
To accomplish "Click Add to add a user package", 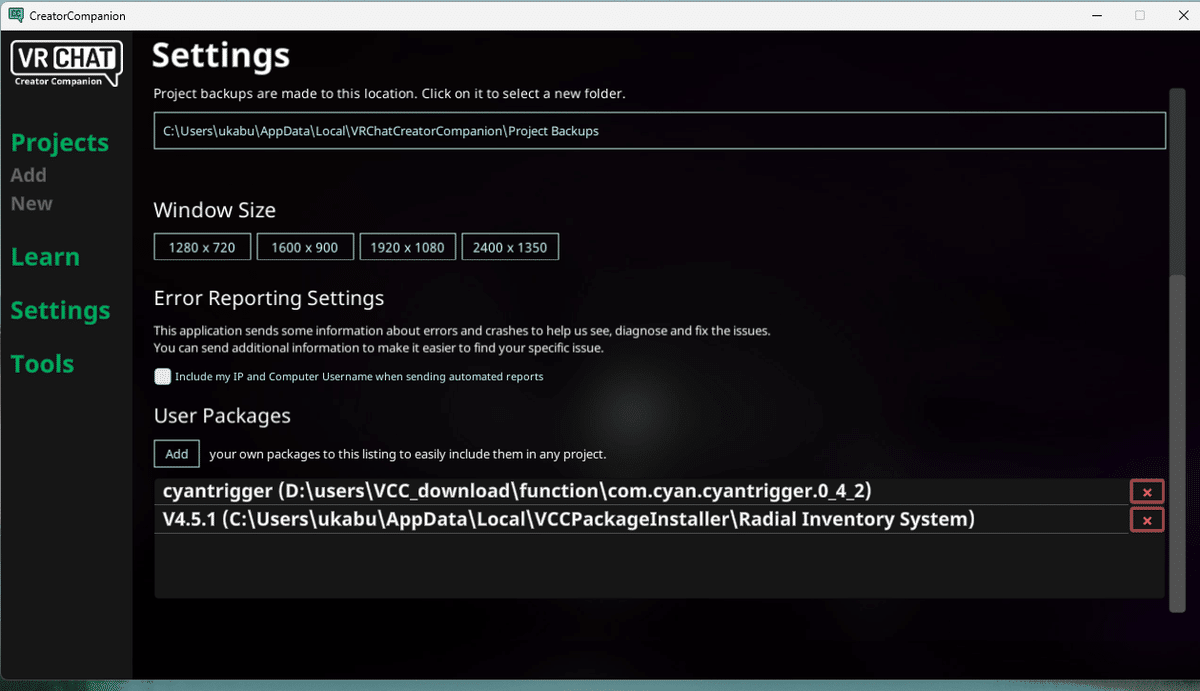I will [x=177, y=454].
